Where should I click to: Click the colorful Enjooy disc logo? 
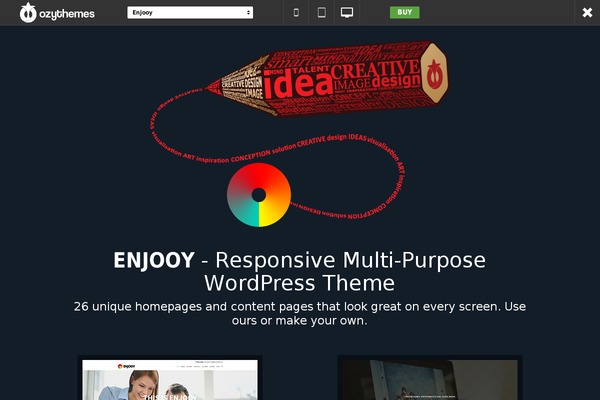[x=259, y=195]
